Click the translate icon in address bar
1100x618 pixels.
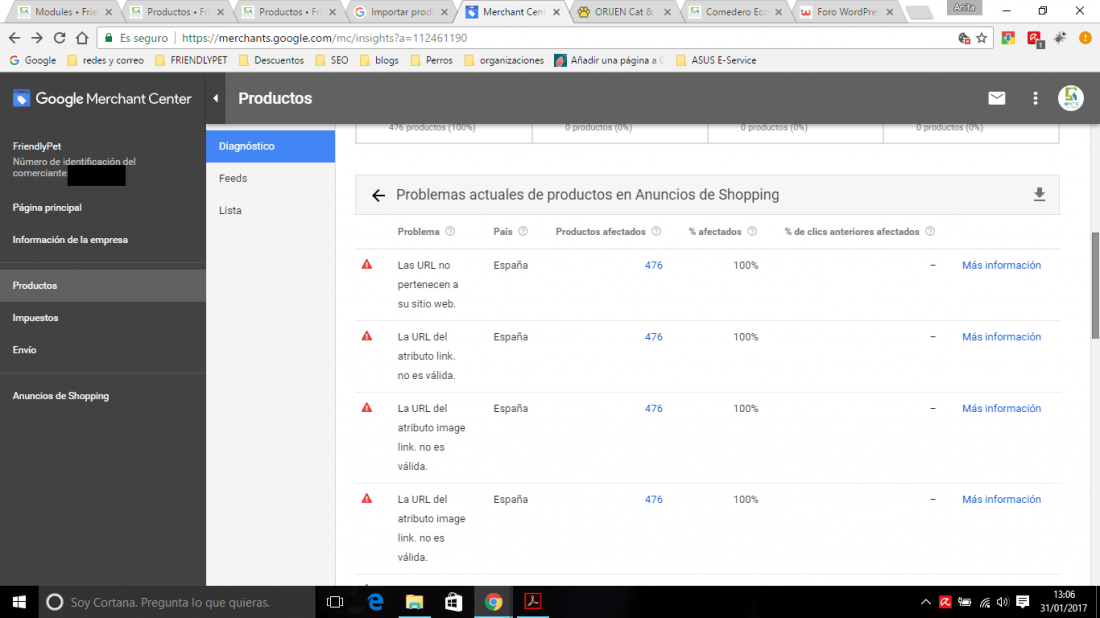tap(964, 38)
